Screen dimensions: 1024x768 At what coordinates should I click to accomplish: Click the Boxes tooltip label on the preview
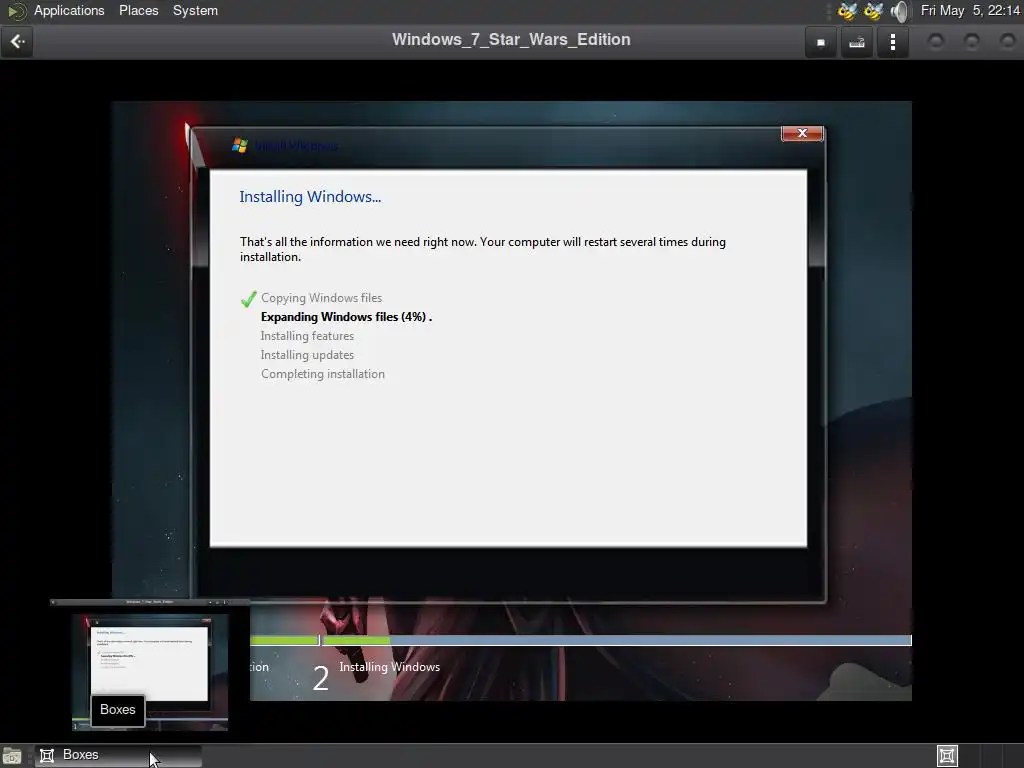(x=118, y=710)
